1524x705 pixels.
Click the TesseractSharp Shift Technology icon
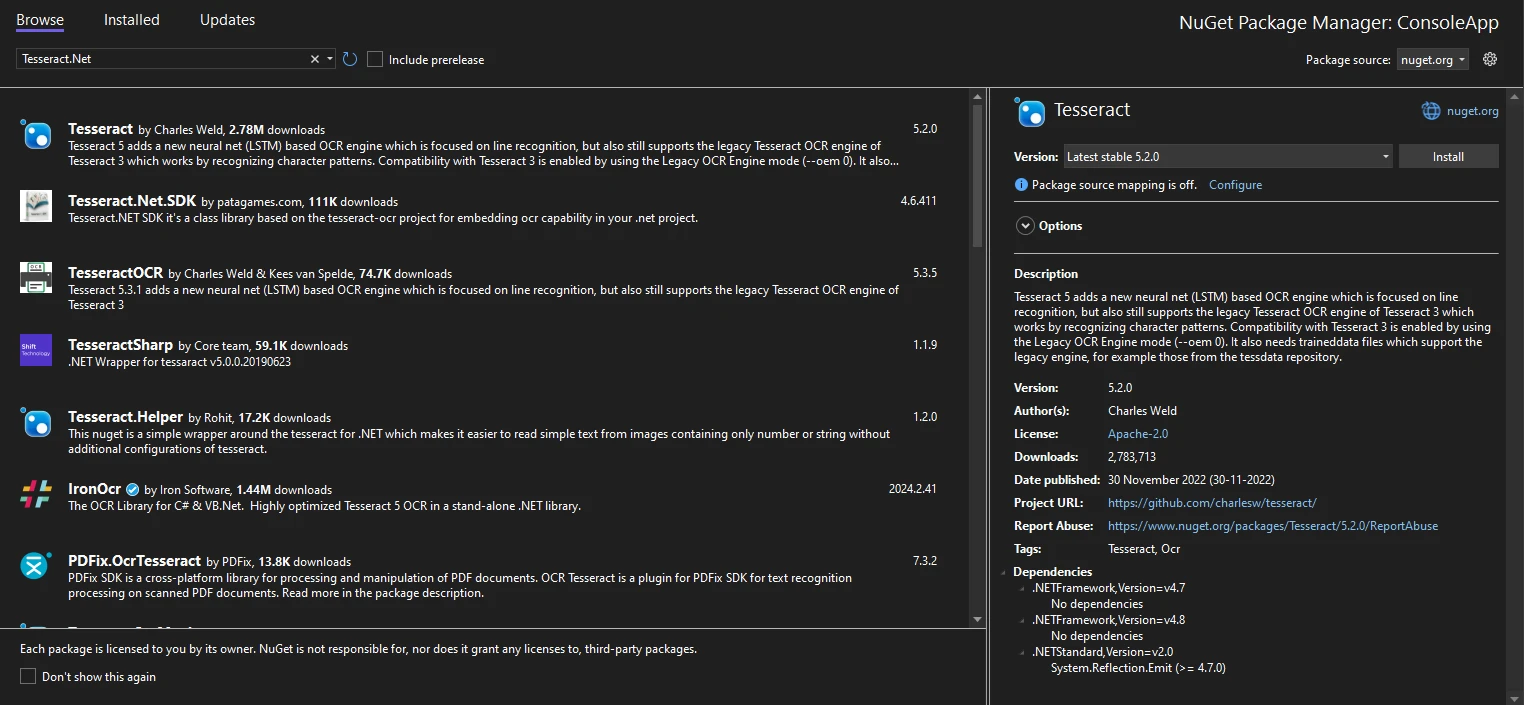(36, 350)
